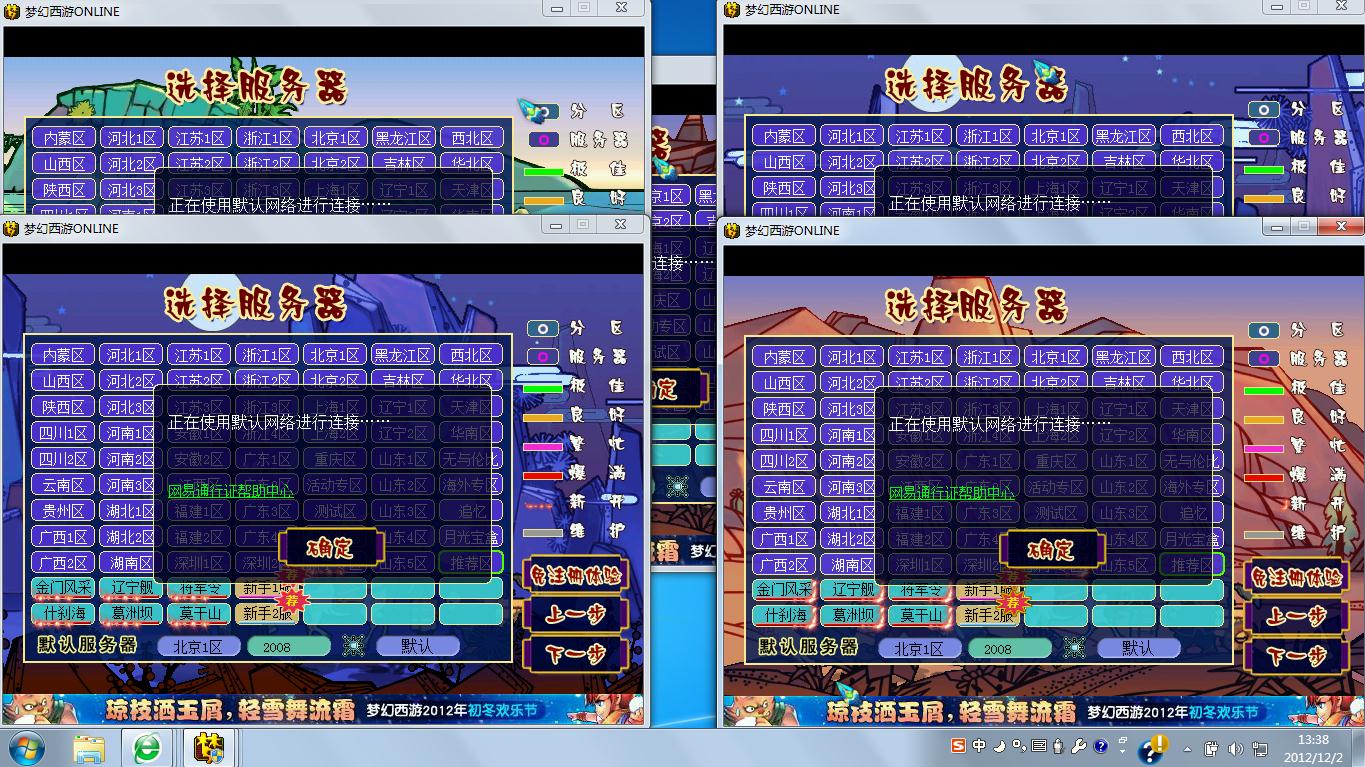Open 网易通行证帮助中心 link in bottom-left window
The width and height of the screenshot is (1365, 767).
(x=231, y=491)
